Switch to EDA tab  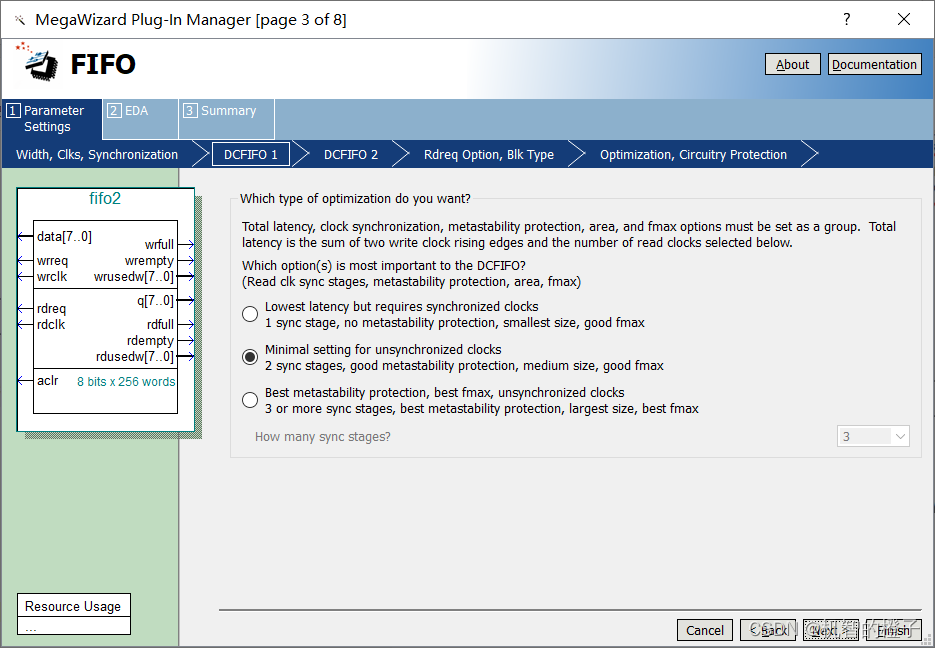[x=141, y=119]
